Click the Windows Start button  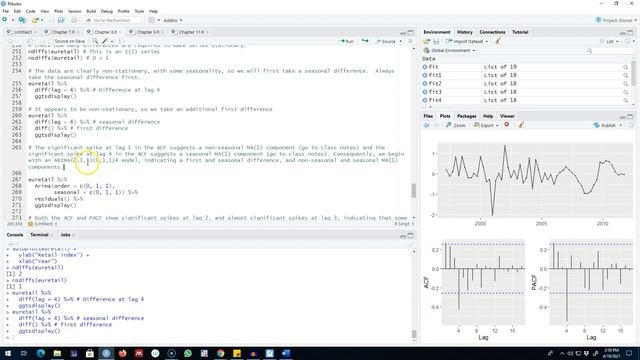tap(8, 353)
